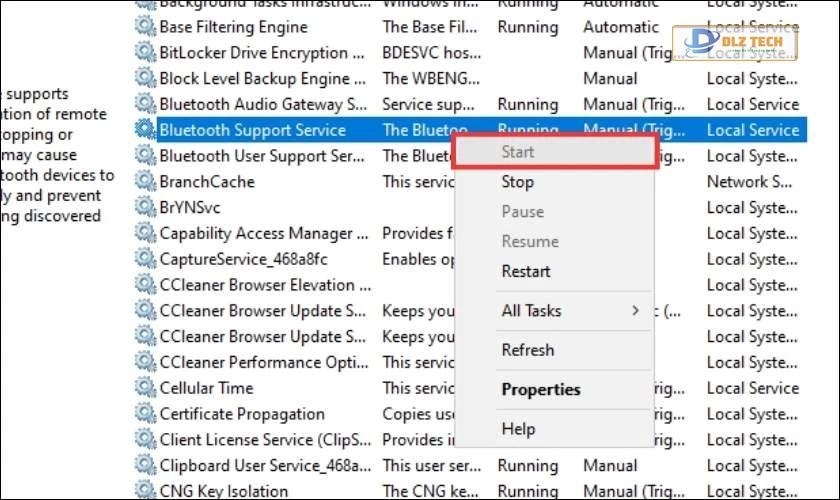Choose Stop from the context menu
This screenshot has width=840, height=500.
click(x=517, y=182)
